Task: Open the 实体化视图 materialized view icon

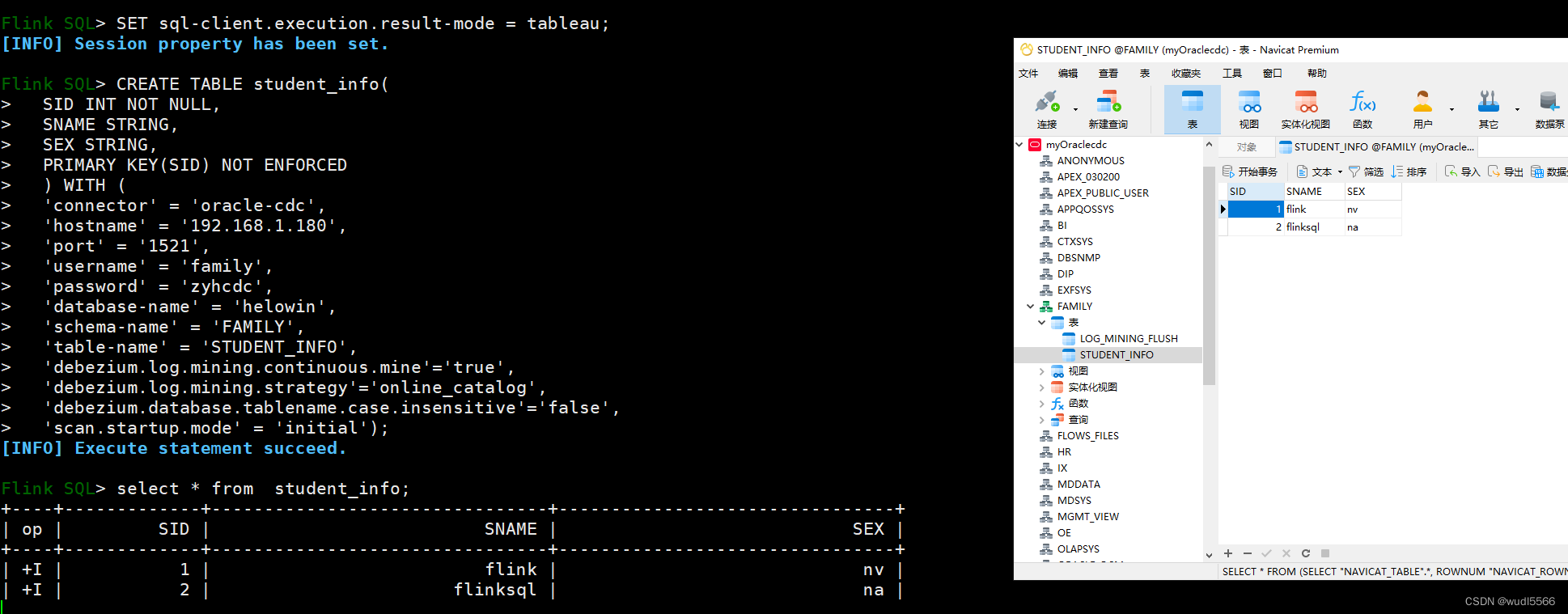Action: [1305, 109]
